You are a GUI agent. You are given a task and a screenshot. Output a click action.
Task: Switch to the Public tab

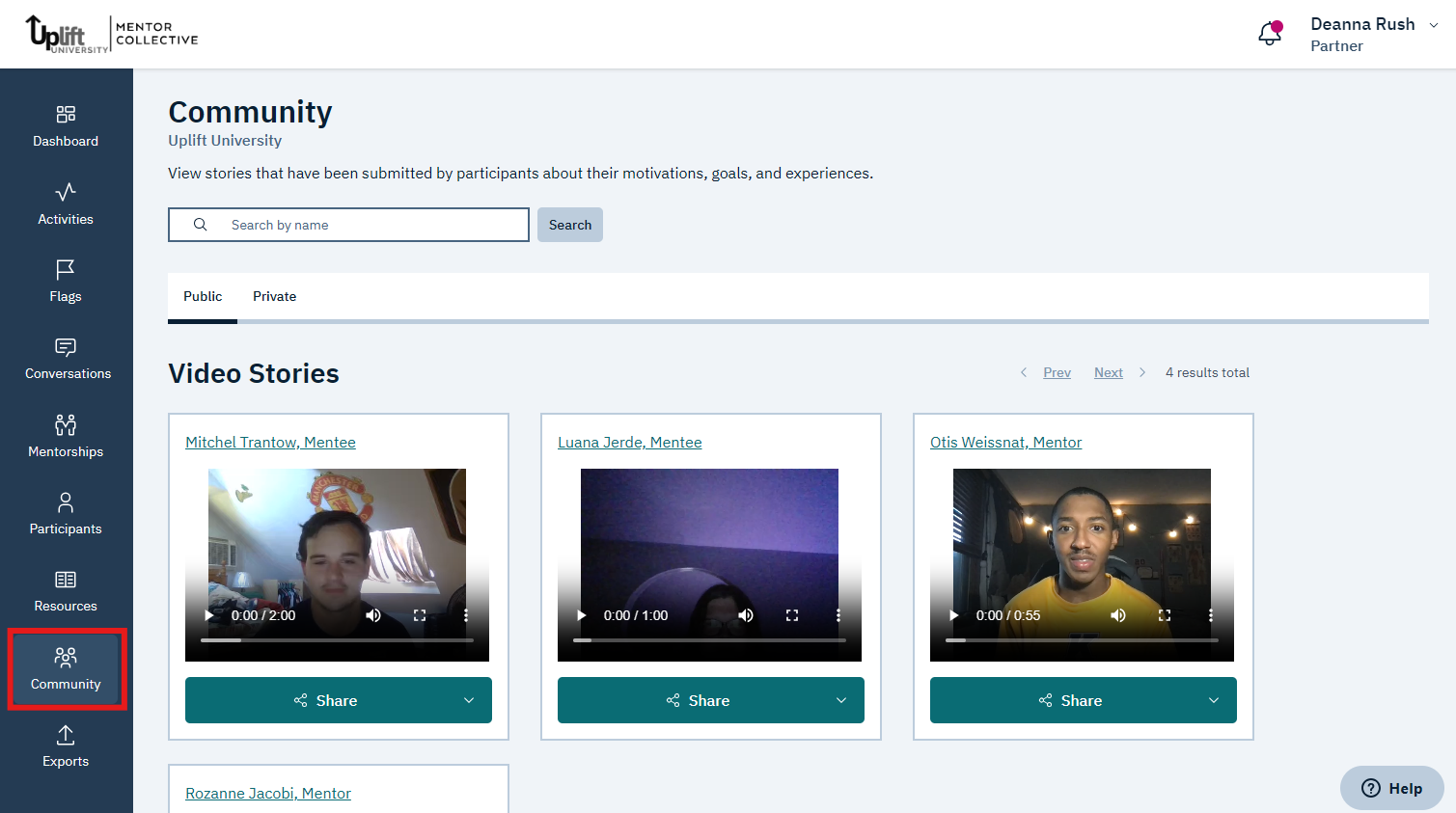coord(203,296)
